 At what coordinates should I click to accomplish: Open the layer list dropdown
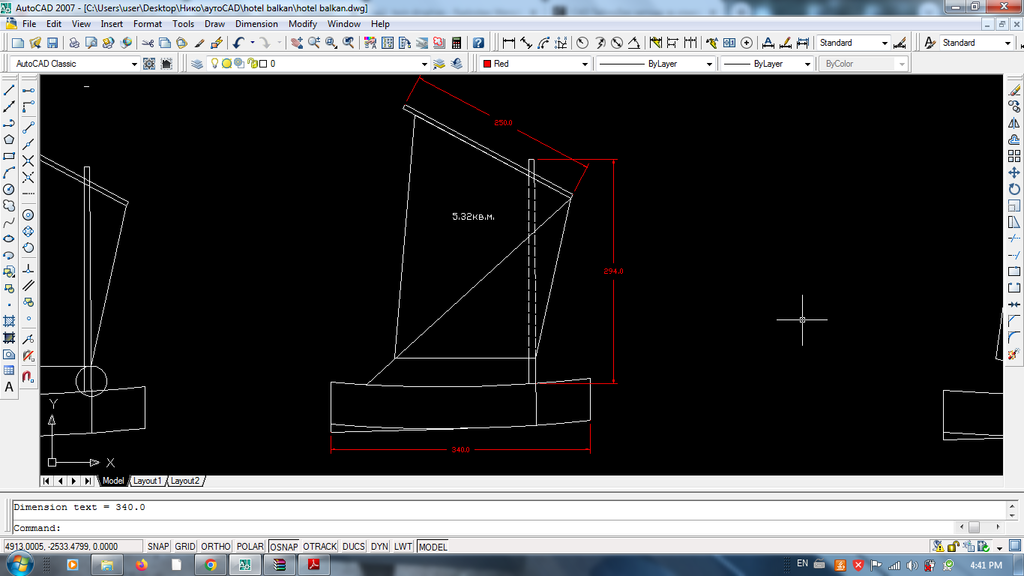pos(424,64)
